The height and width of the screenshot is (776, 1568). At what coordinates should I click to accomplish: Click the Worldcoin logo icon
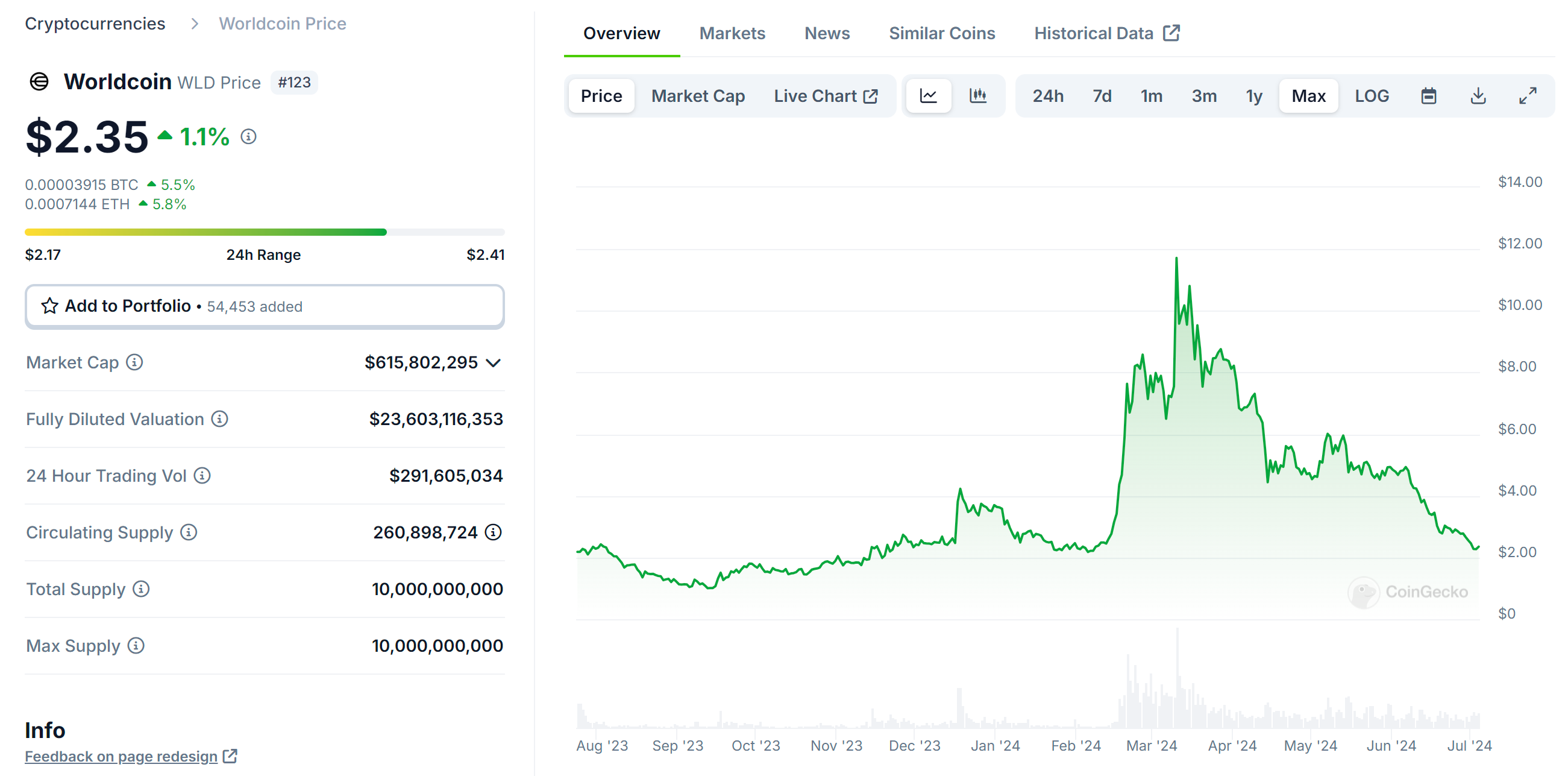coord(39,81)
